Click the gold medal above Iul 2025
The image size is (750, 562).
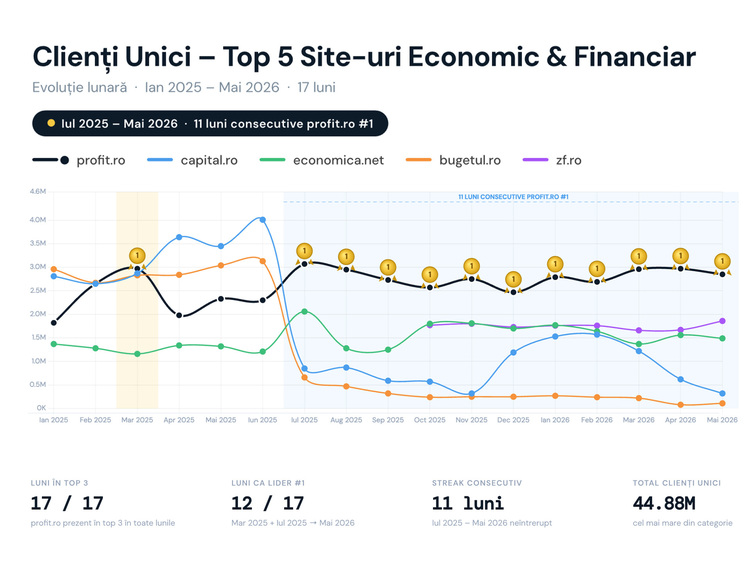304,251
